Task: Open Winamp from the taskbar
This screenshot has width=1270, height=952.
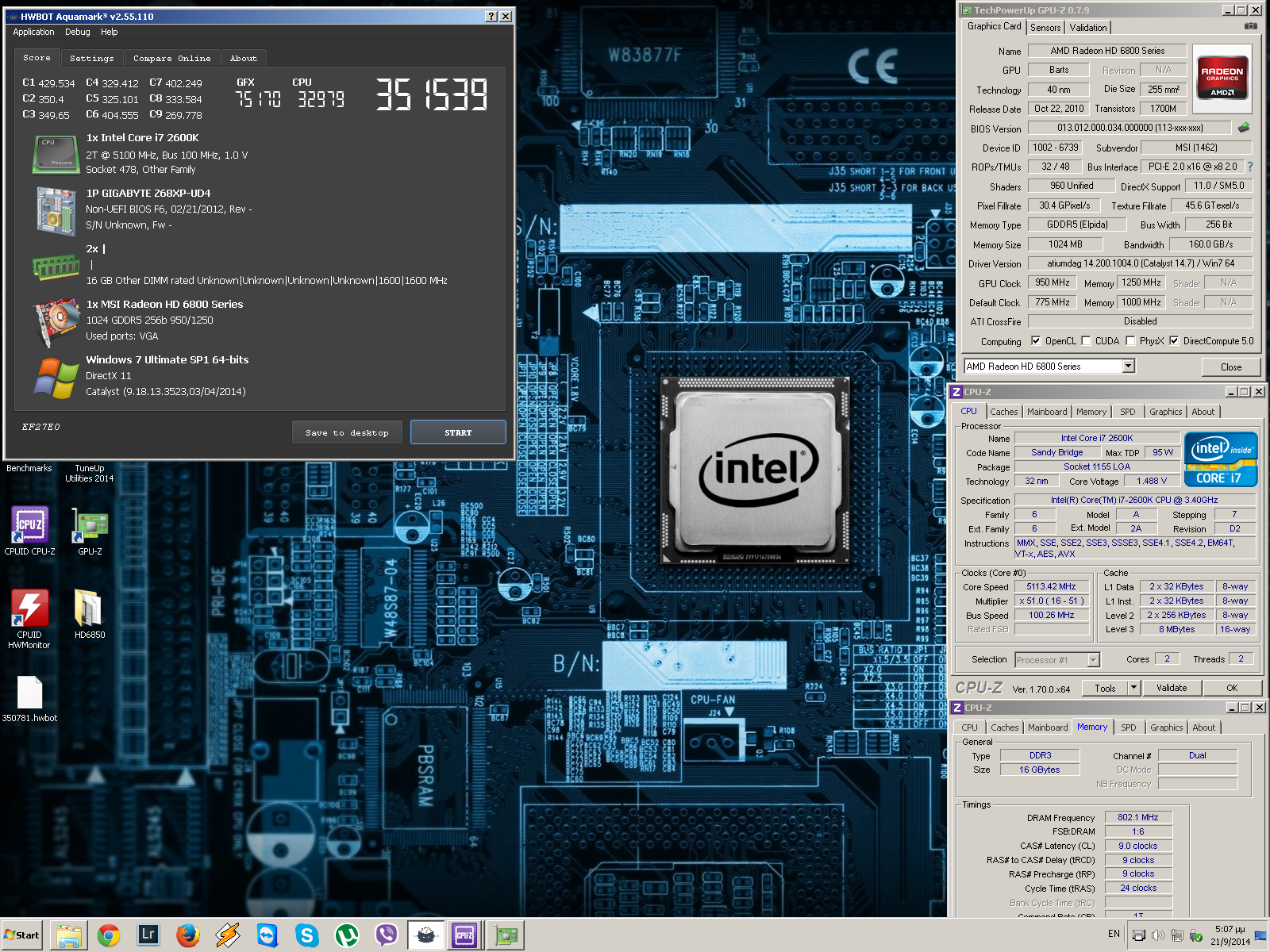Action: pos(227,935)
